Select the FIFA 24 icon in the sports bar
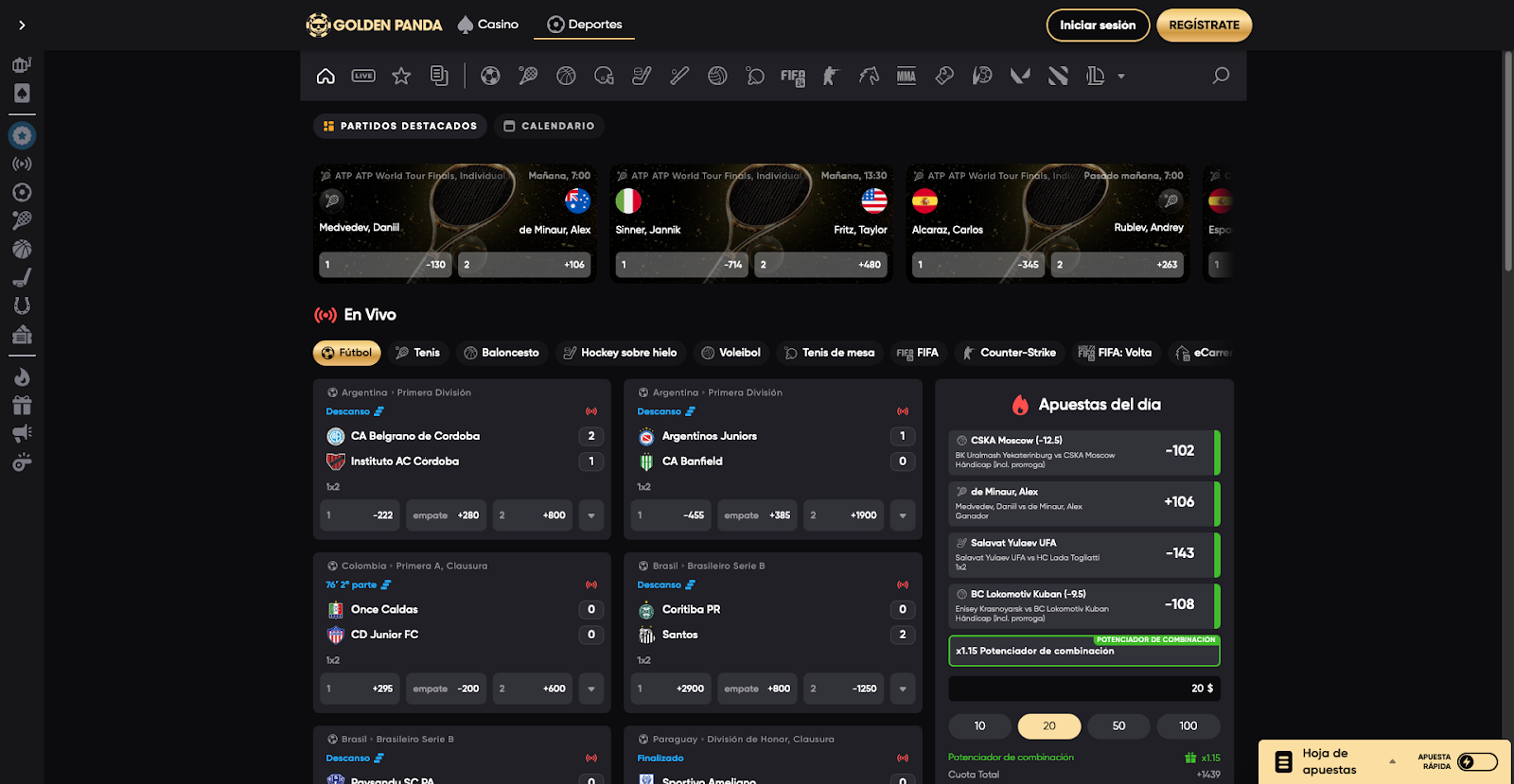This screenshot has width=1514, height=784. coord(793,77)
